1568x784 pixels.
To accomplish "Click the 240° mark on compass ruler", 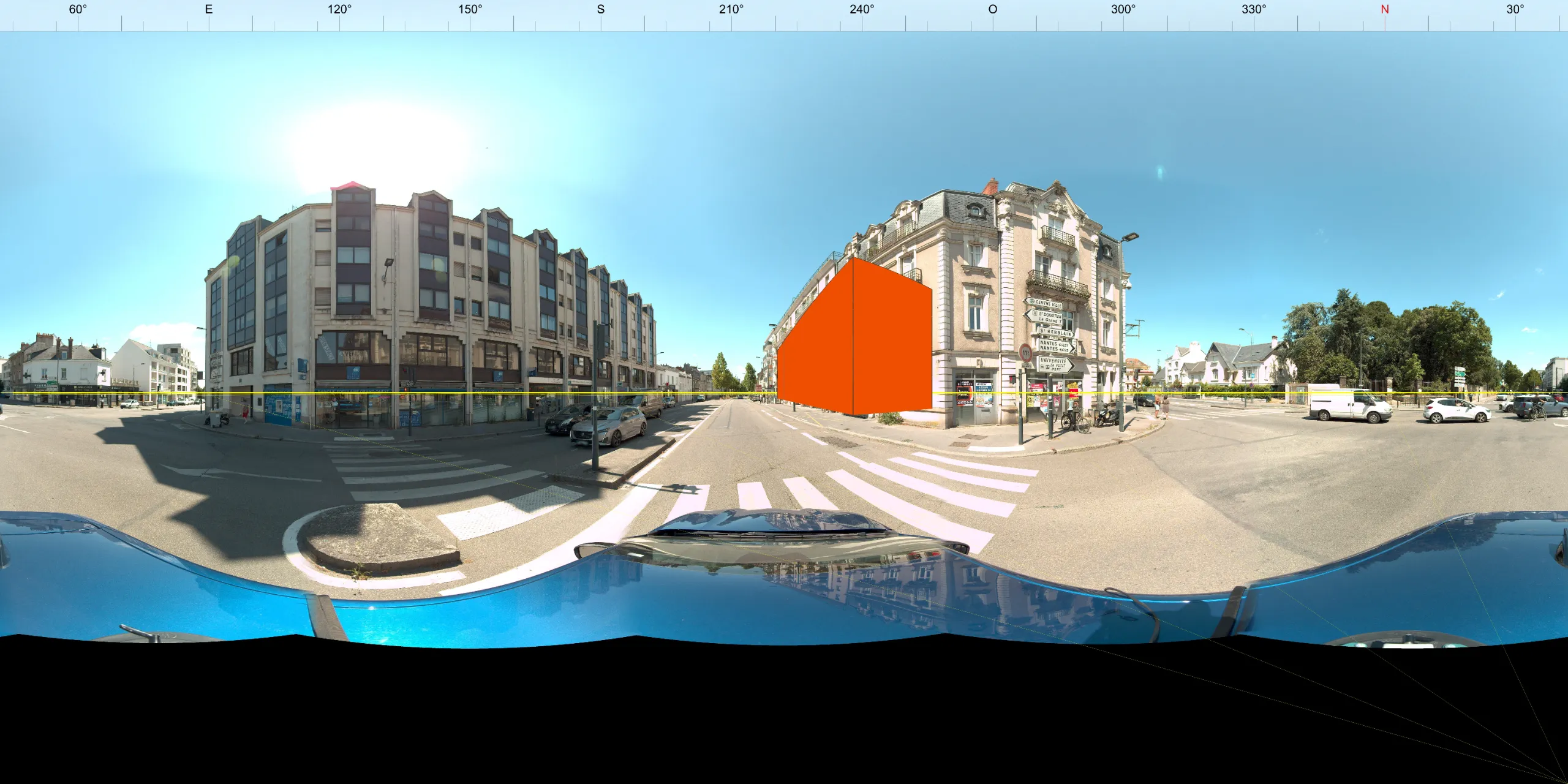I will (x=862, y=9).
